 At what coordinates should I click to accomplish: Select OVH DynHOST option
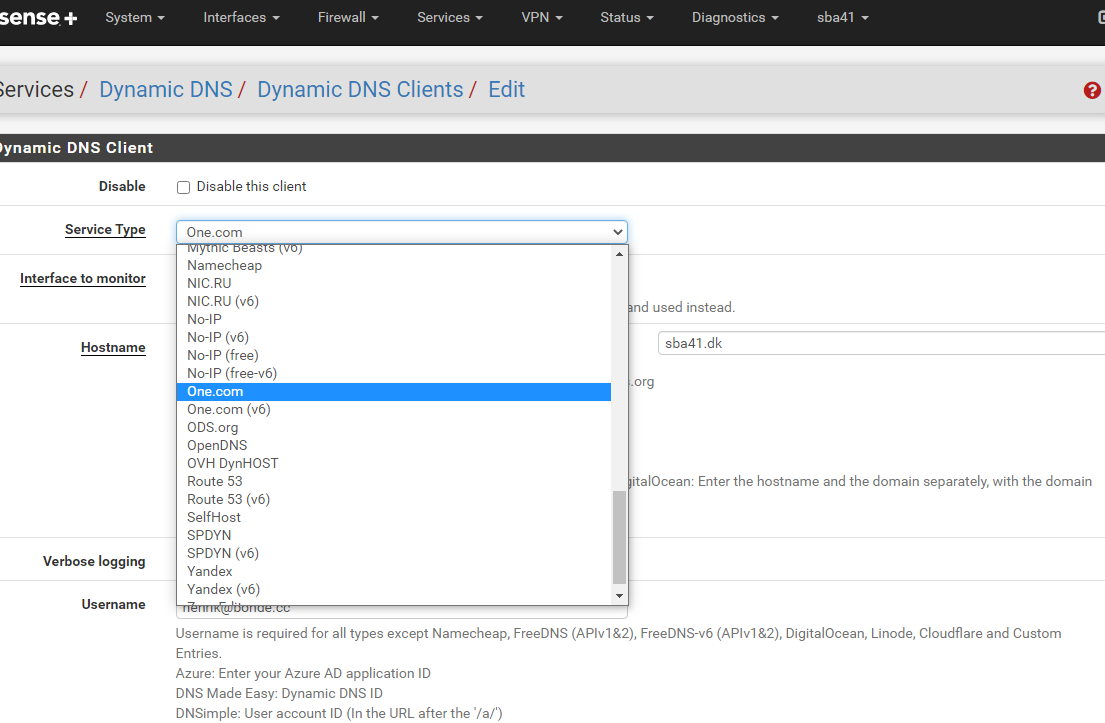pyautogui.click(x=393, y=464)
